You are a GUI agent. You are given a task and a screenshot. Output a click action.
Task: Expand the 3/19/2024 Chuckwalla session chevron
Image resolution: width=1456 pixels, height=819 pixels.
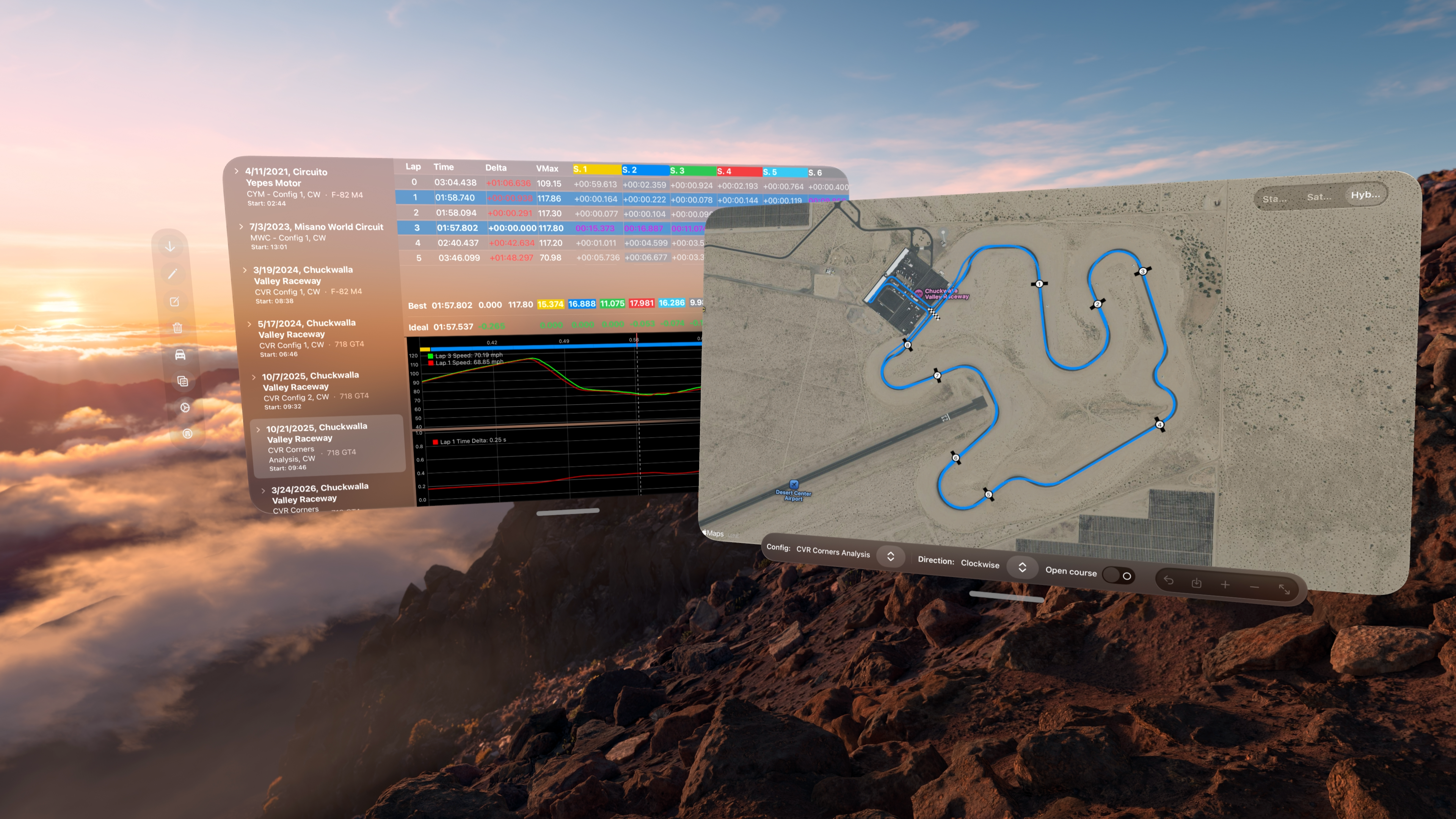tap(245, 270)
